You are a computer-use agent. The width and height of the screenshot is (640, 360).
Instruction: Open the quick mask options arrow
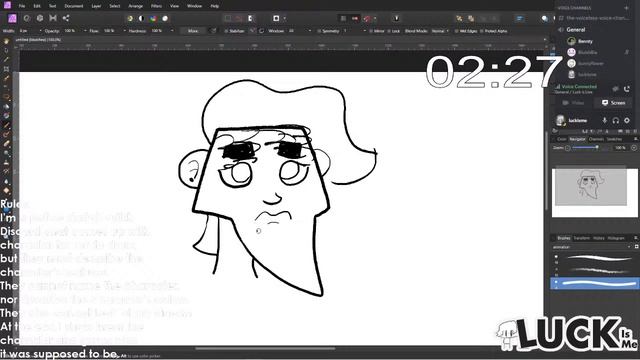click(x=284, y=18)
